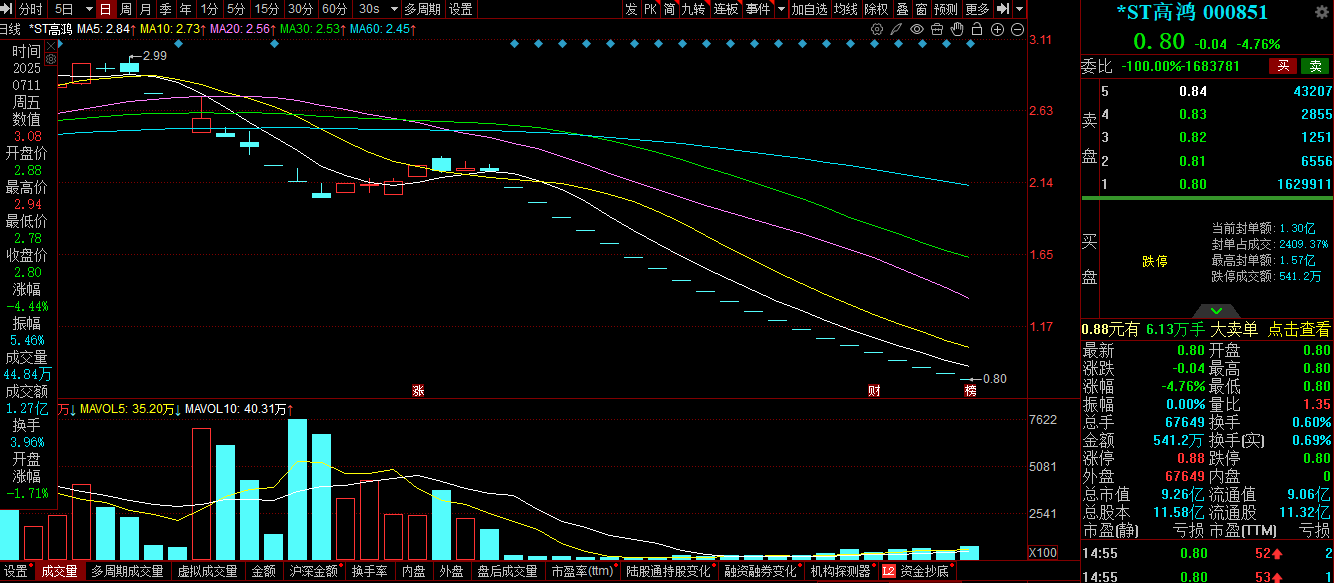The width and height of the screenshot is (1334, 583).
Task: Switch to 5日 view
Action: tap(64, 9)
